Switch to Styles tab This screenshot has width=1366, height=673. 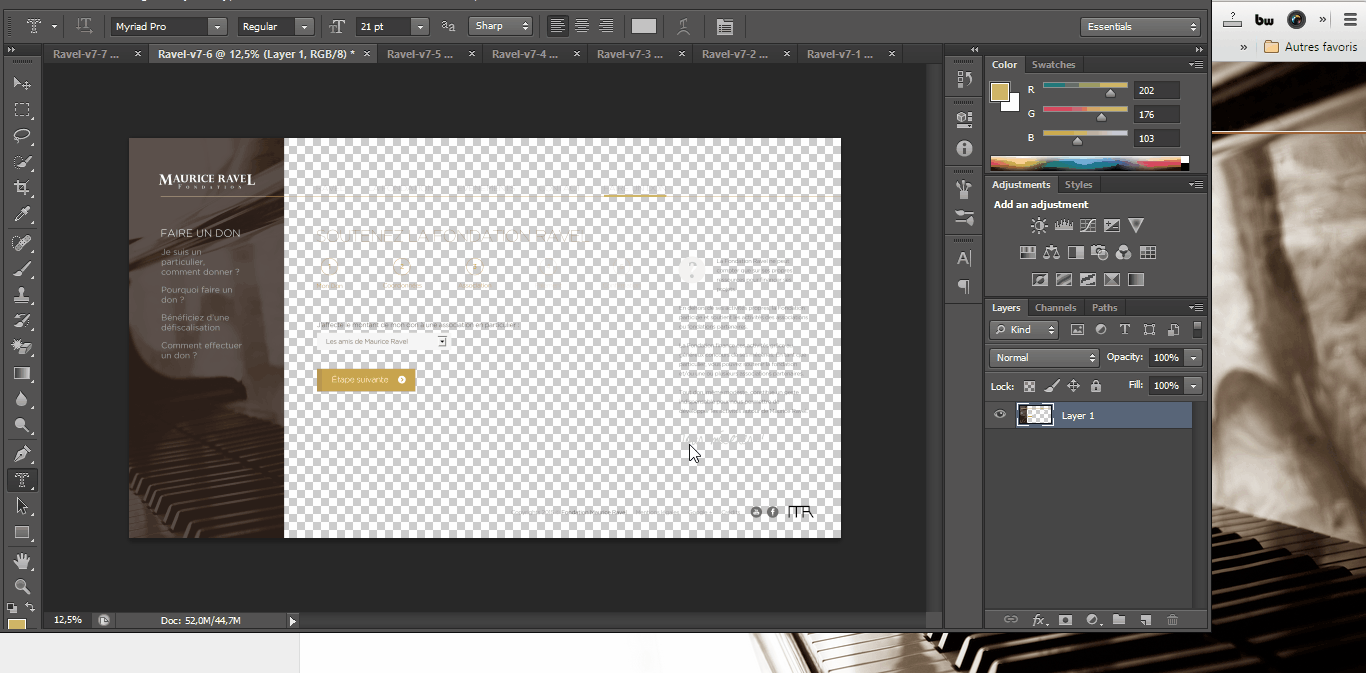click(x=1078, y=185)
